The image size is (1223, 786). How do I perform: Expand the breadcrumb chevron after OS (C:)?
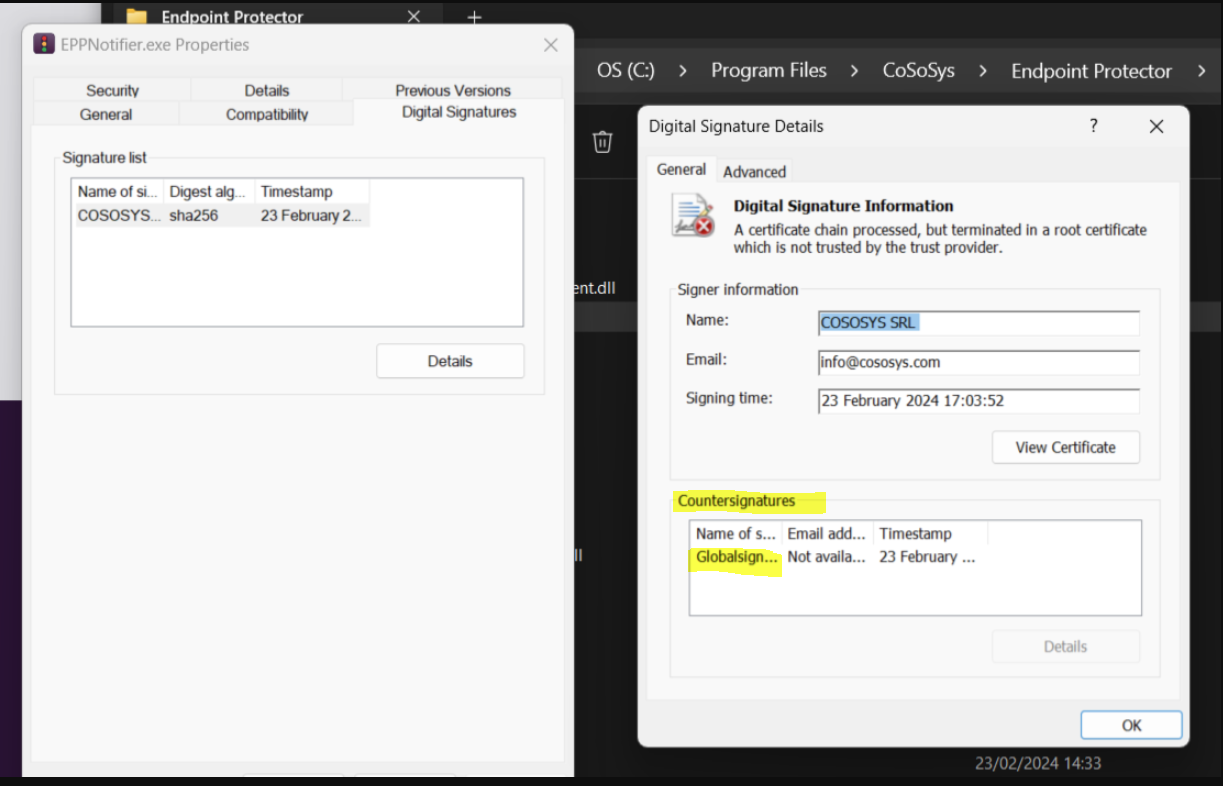coord(681,70)
